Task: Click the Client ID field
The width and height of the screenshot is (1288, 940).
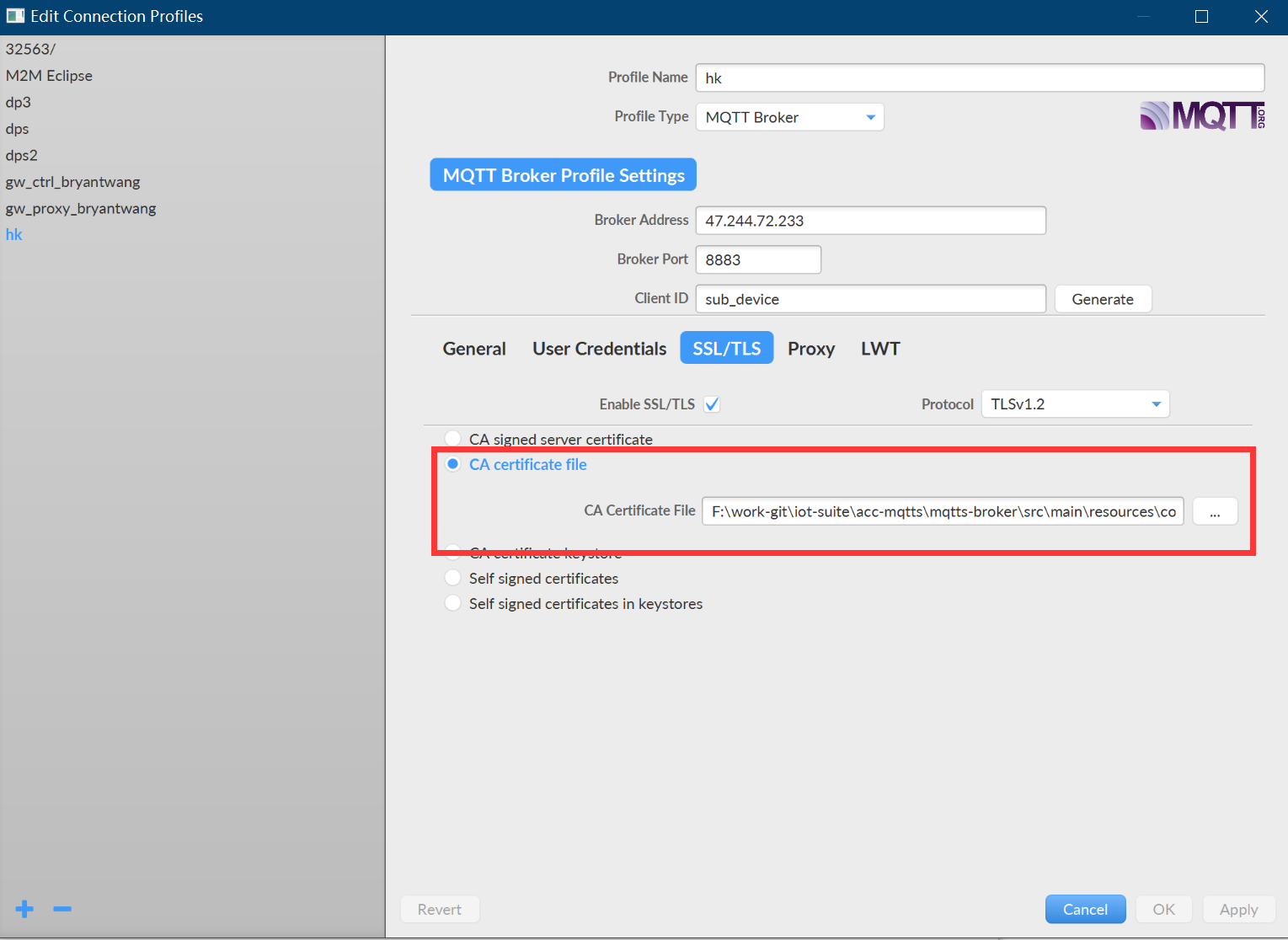Action: (871, 299)
